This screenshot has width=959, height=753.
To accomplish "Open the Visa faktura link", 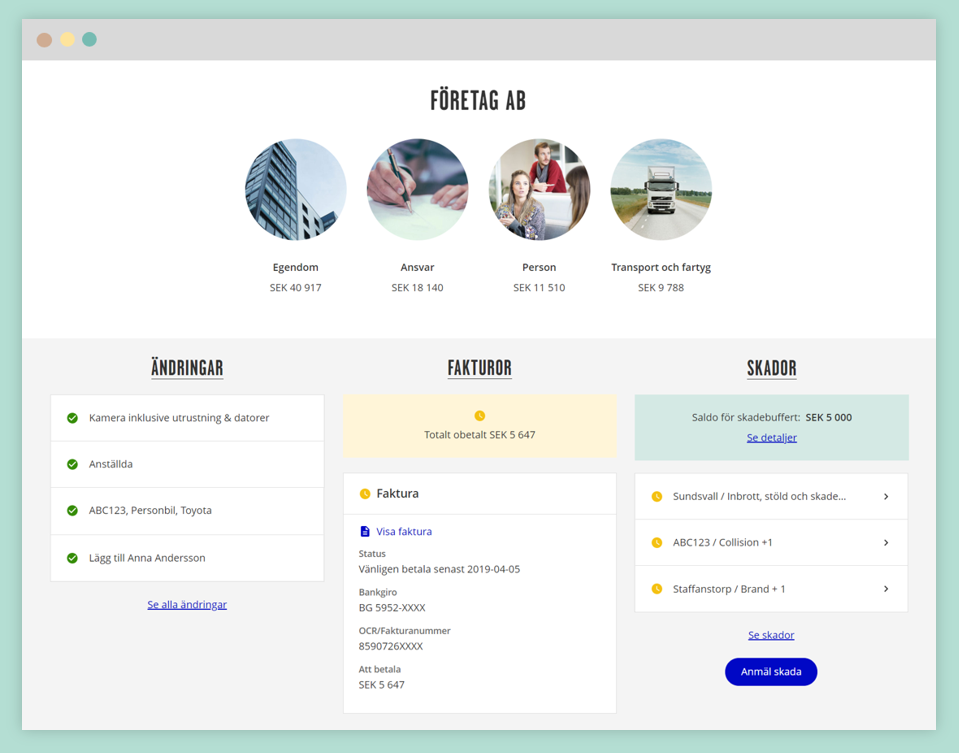I will tap(404, 532).
